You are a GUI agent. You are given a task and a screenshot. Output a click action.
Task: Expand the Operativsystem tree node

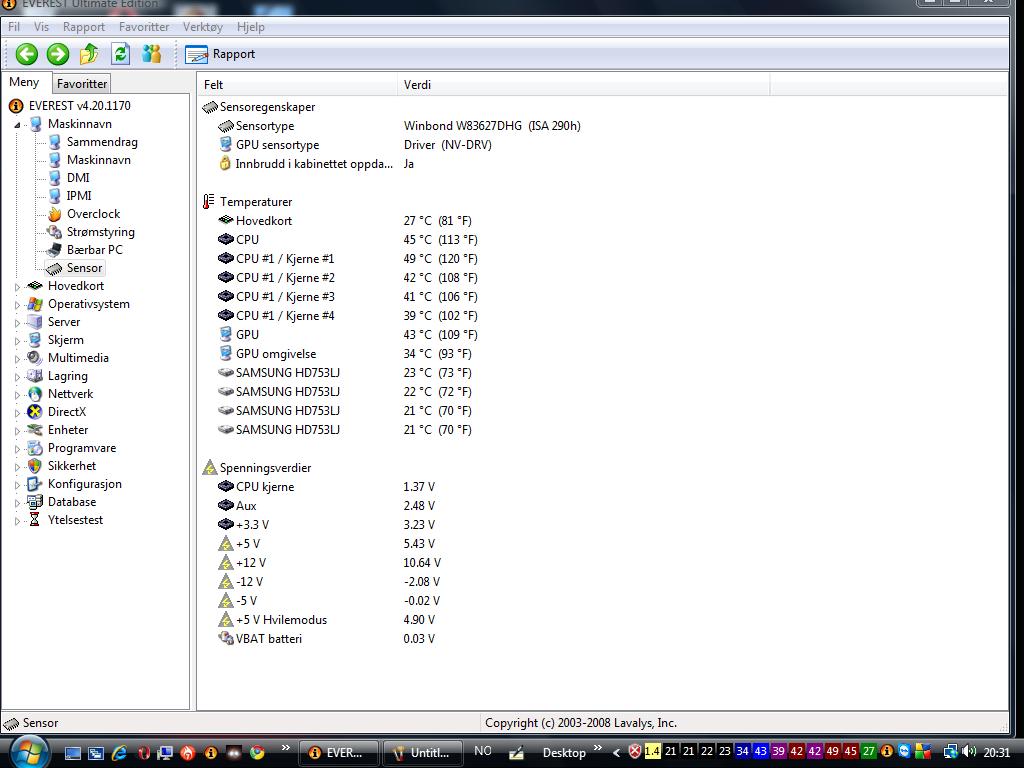(18, 305)
